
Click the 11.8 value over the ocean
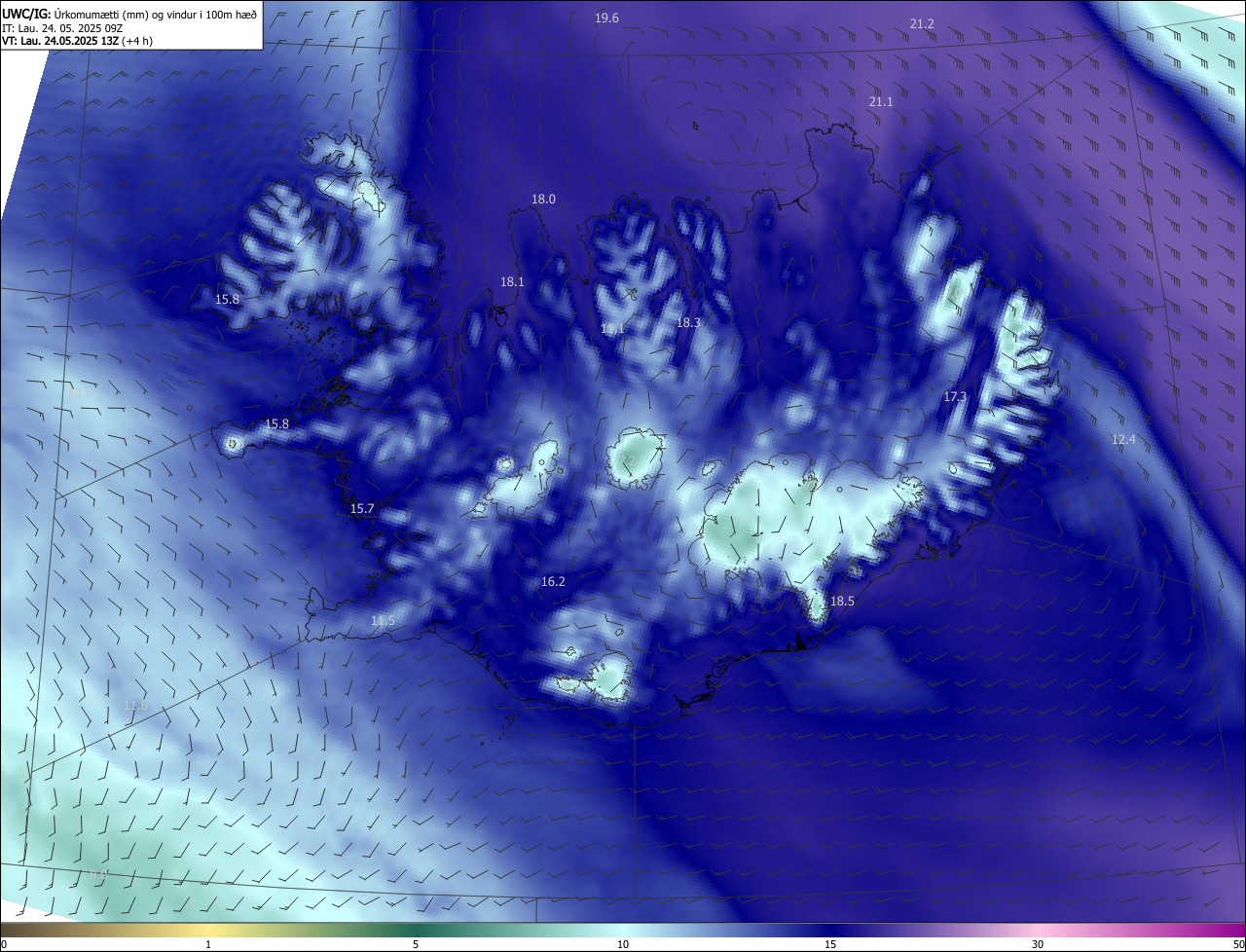click(136, 705)
